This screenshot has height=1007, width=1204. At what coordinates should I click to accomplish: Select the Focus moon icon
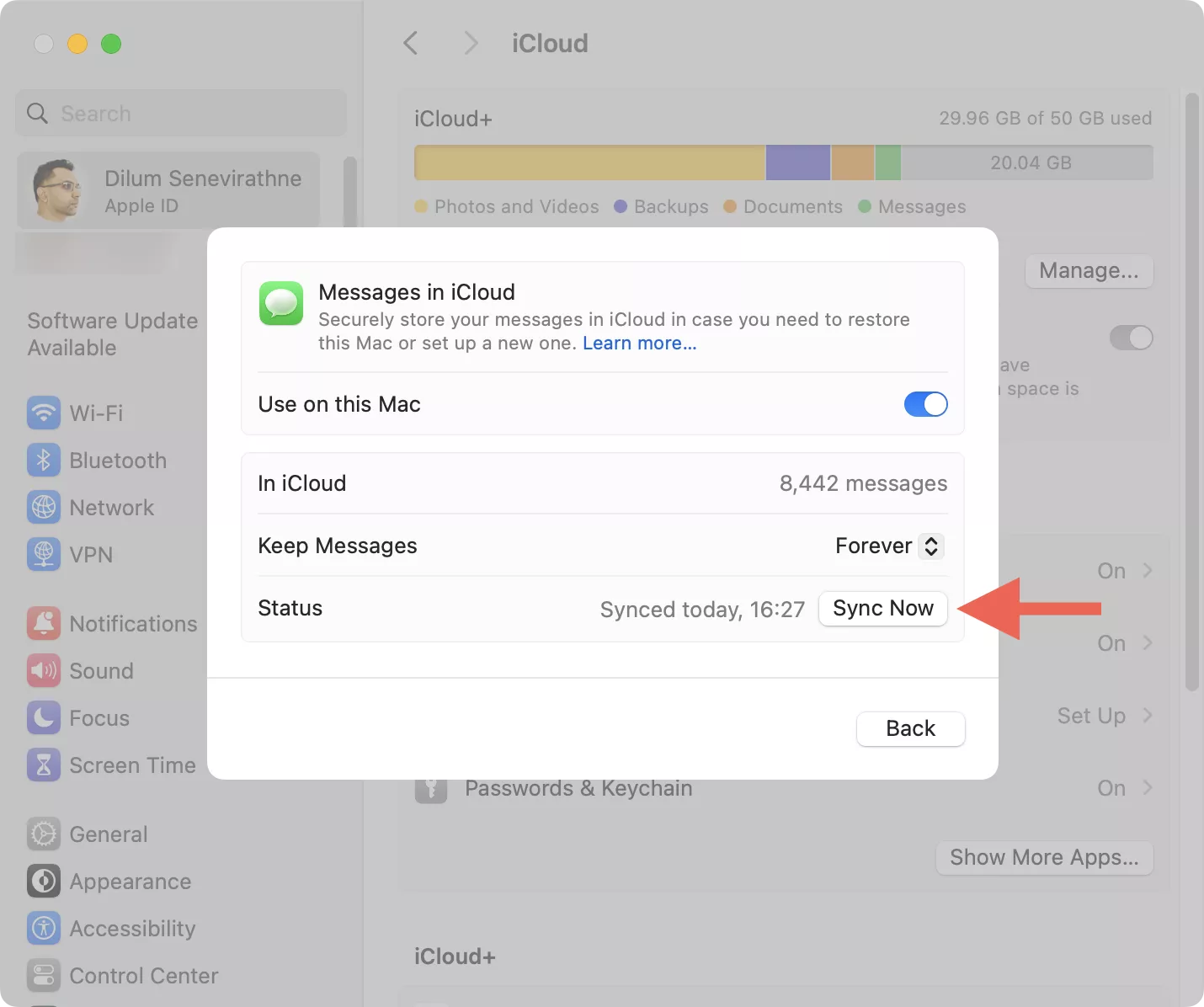44,718
